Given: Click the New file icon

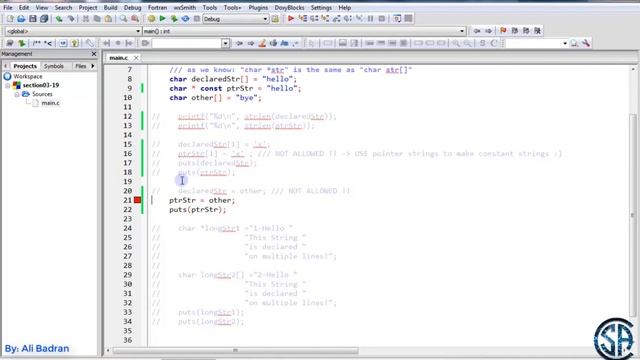Looking at the screenshot, I should click(10, 19).
